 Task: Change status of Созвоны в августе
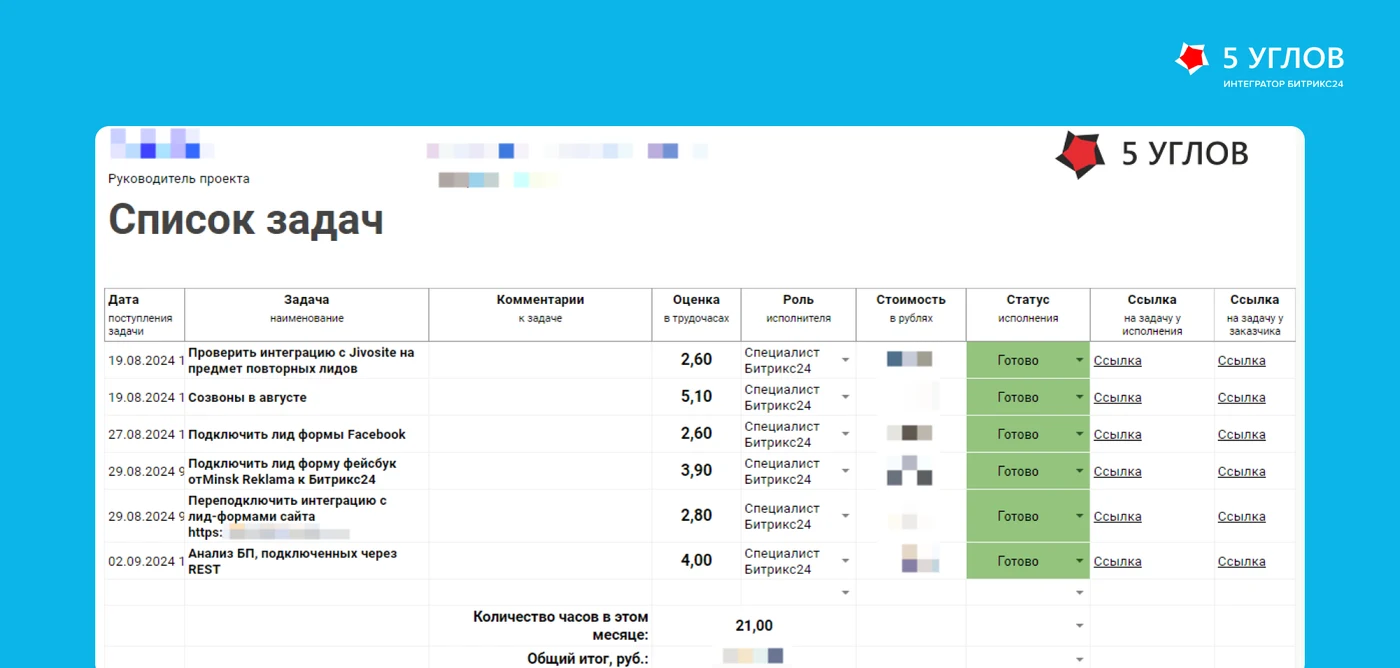(1079, 398)
